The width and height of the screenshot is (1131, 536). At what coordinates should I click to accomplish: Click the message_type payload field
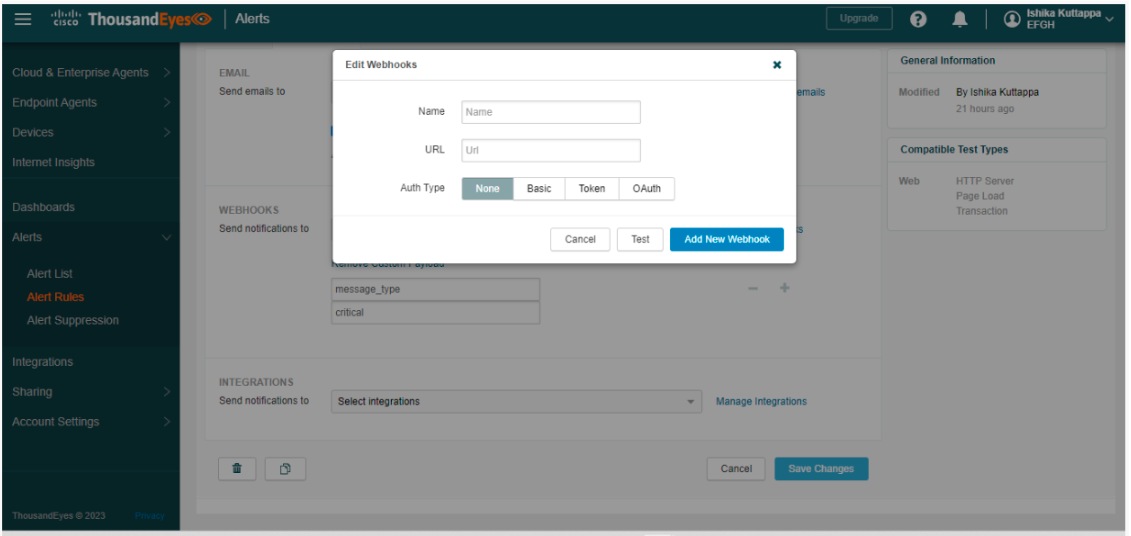coord(436,290)
